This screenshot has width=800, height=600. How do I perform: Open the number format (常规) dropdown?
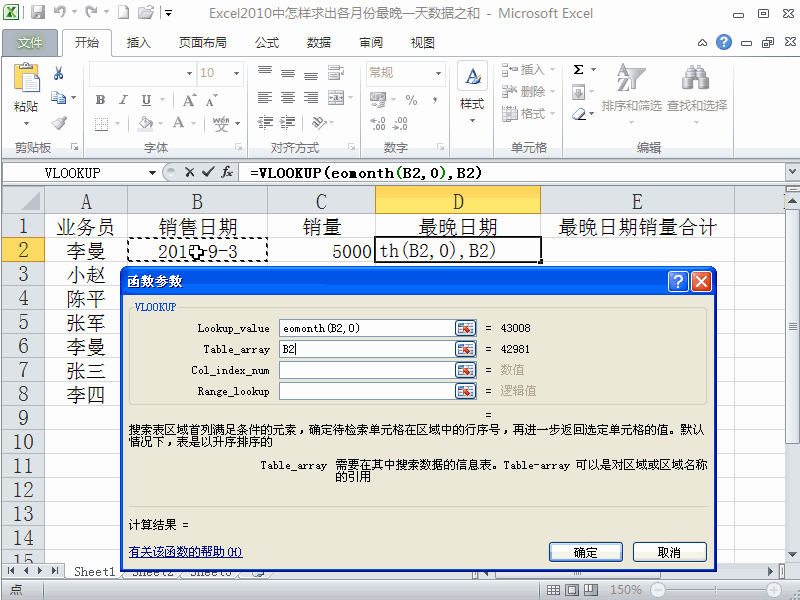tap(438, 73)
